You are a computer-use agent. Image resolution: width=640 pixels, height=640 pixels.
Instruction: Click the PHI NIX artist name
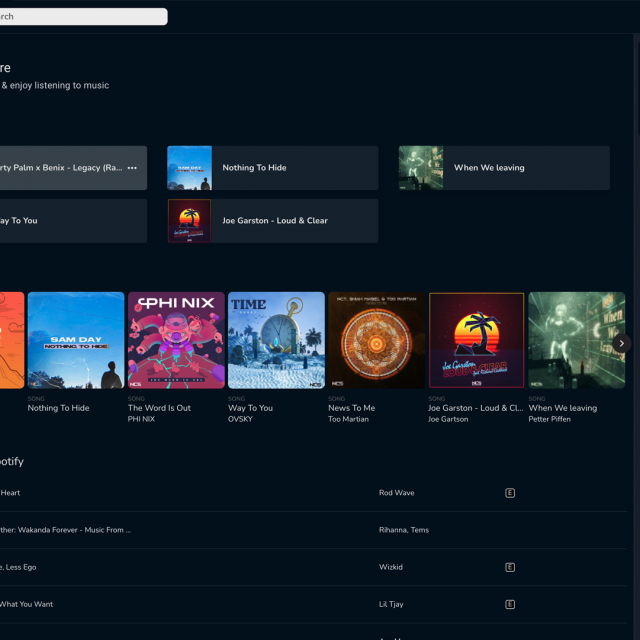coord(141,419)
